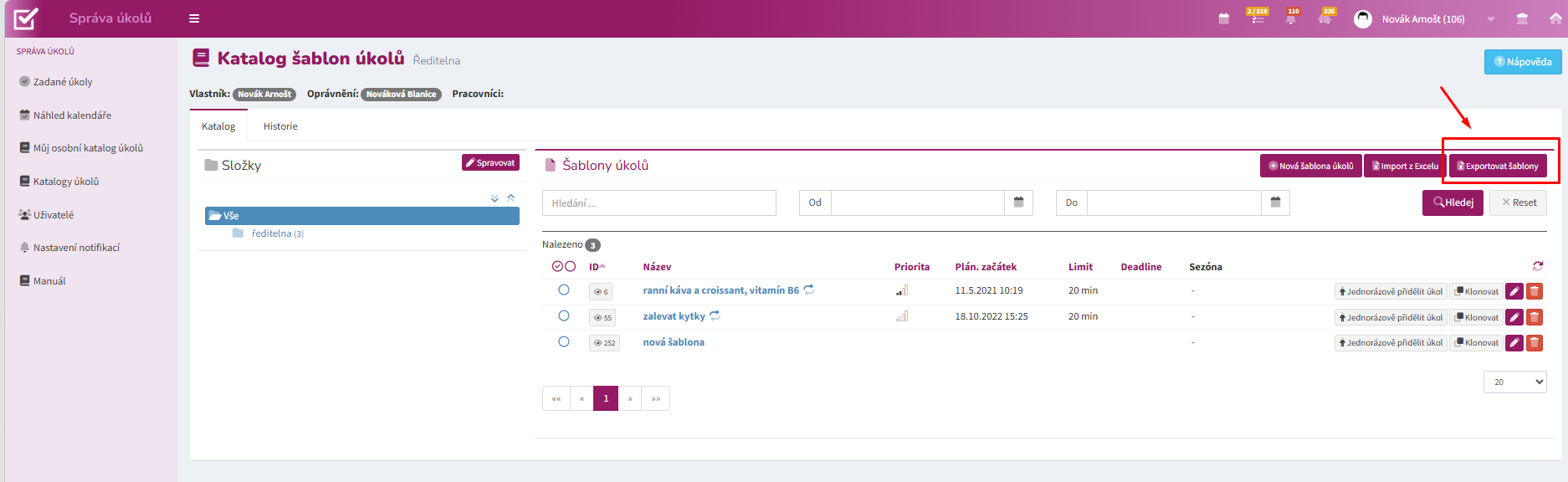Delete zalevat kytky template via trash icon

pyautogui.click(x=1535, y=317)
